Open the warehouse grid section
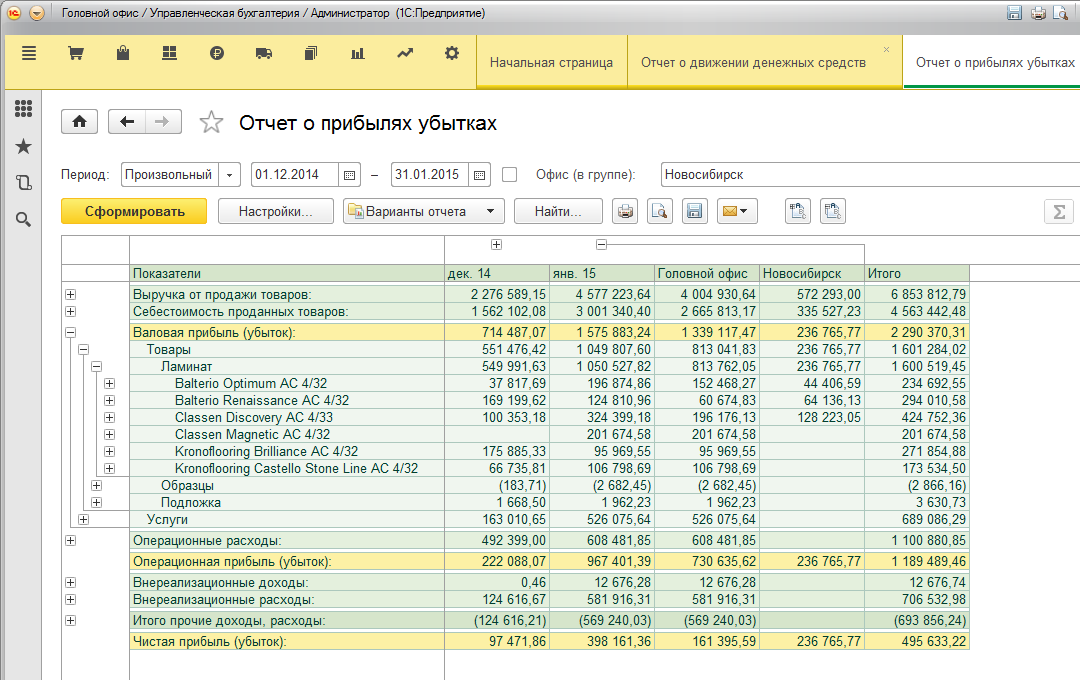 [169, 53]
